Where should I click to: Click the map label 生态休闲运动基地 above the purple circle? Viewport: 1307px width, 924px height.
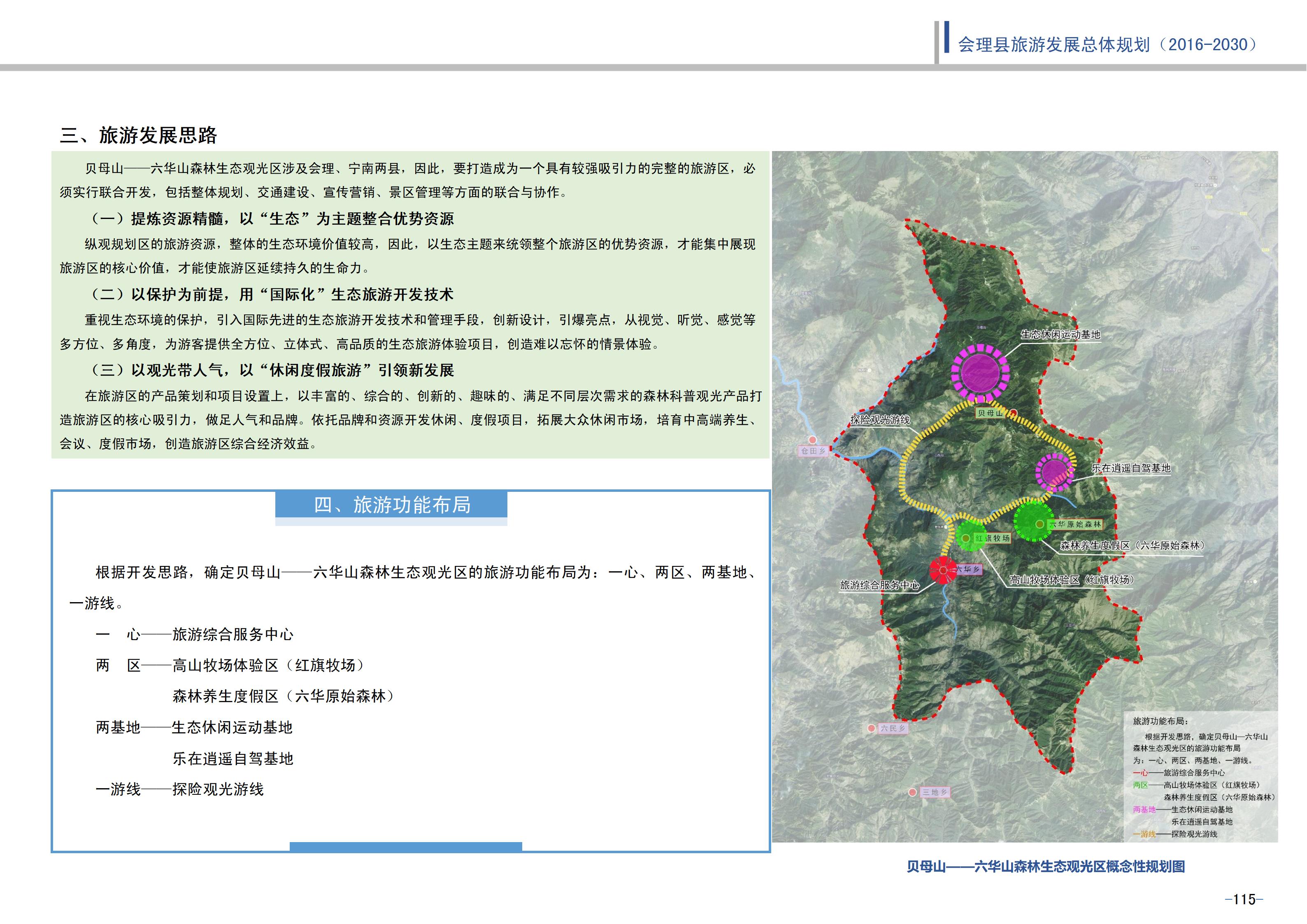point(1060,334)
